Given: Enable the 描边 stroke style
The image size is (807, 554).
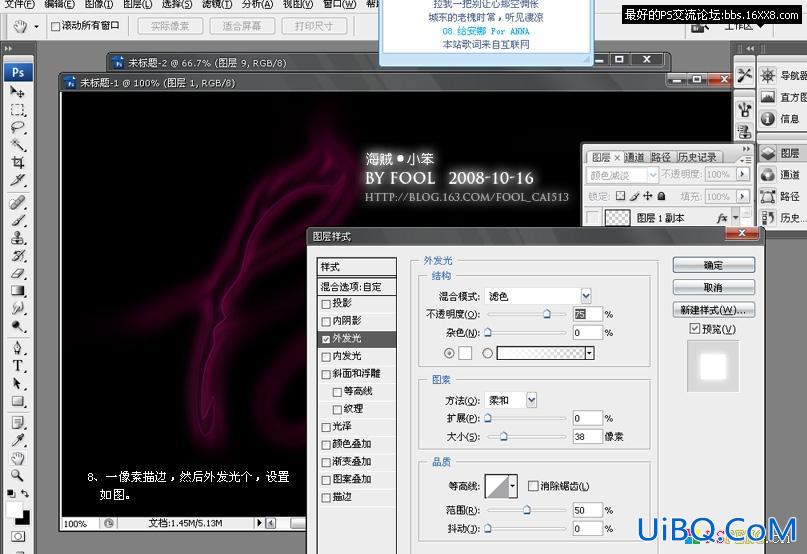Looking at the screenshot, I should point(326,498).
